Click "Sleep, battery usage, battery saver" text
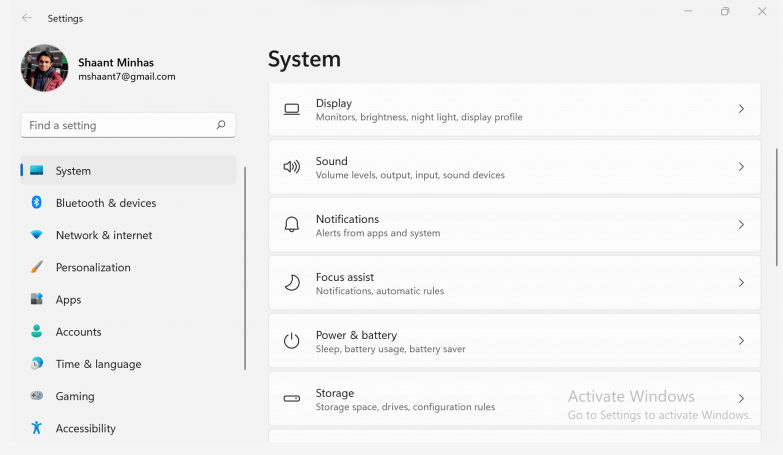The height and width of the screenshot is (455, 783). tap(391, 349)
